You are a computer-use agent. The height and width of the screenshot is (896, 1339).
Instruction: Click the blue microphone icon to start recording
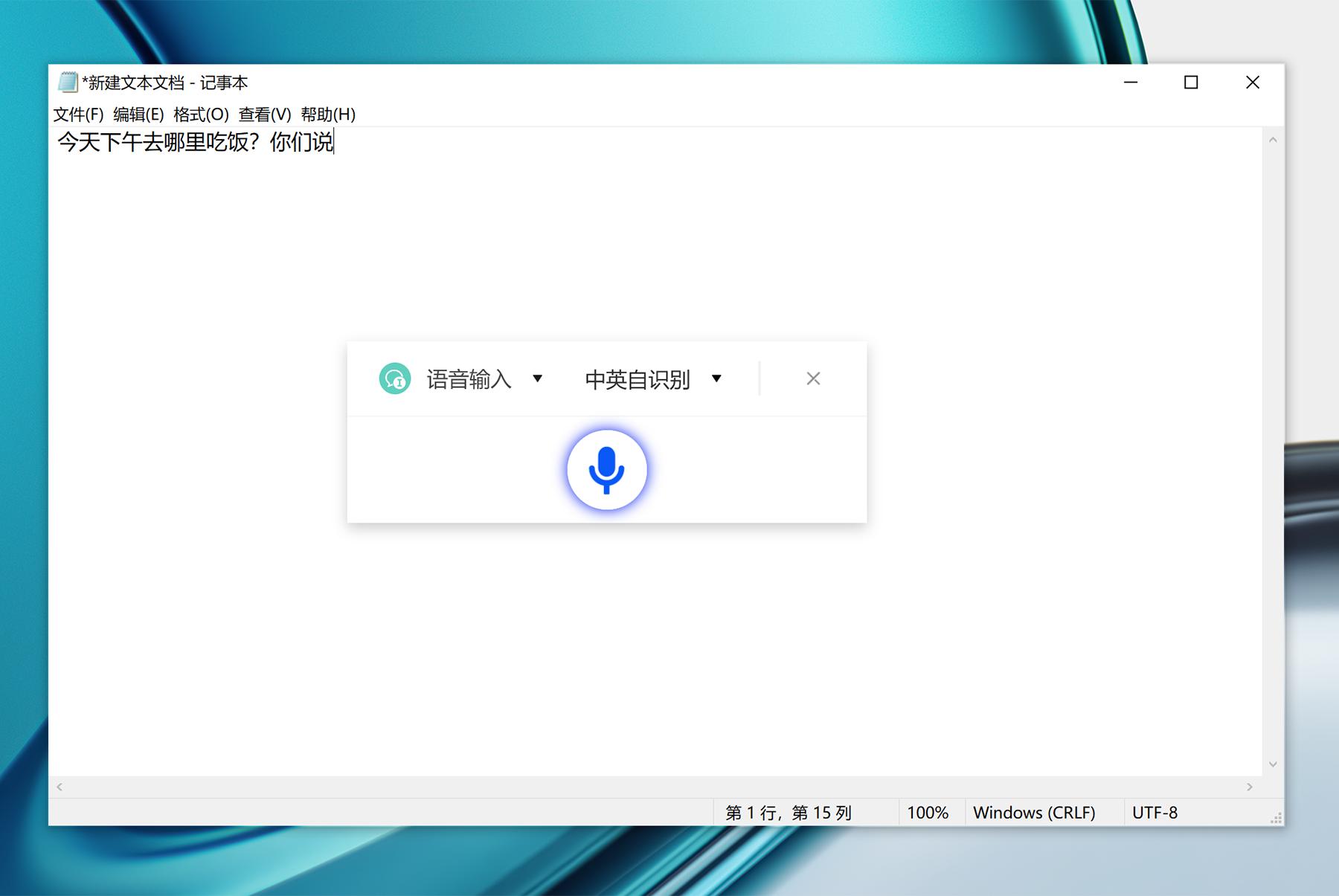click(x=607, y=469)
